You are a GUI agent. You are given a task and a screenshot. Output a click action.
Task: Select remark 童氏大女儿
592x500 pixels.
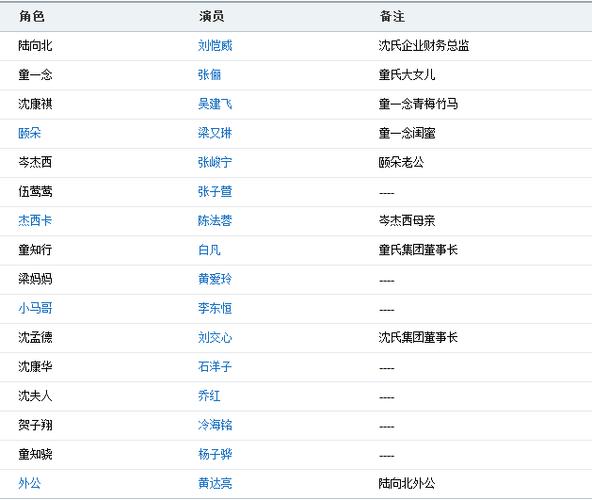pyautogui.click(x=407, y=75)
